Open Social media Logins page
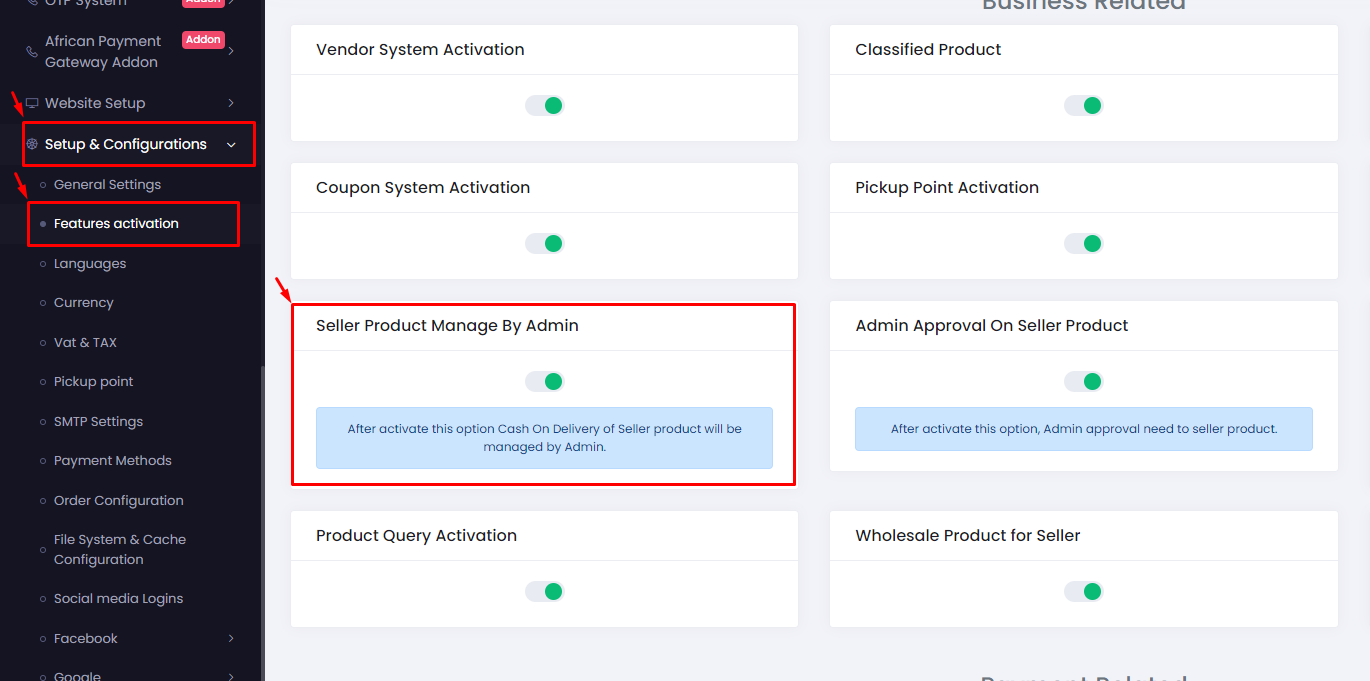Viewport: 1370px width, 681px height. [118, 599]
